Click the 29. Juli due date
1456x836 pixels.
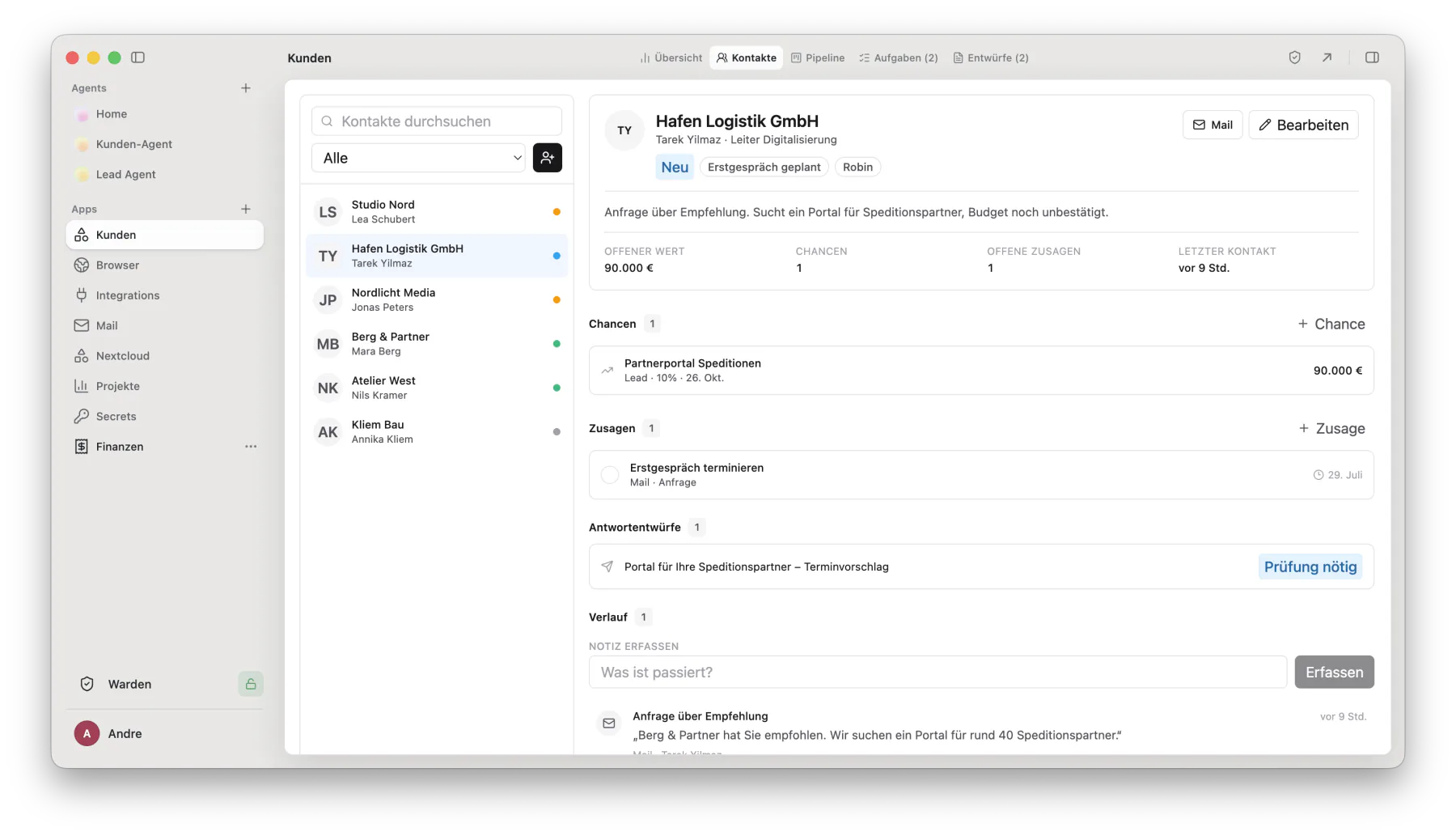click(1338, 475)
